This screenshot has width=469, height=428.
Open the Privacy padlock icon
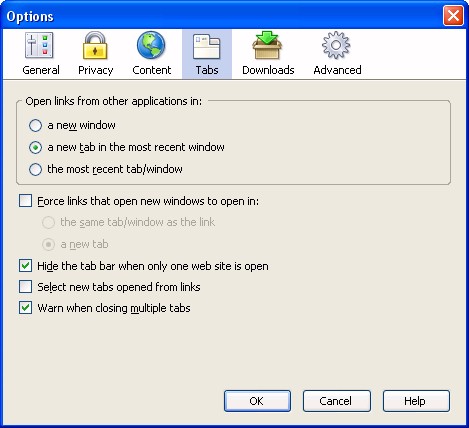tap(95, 46)
